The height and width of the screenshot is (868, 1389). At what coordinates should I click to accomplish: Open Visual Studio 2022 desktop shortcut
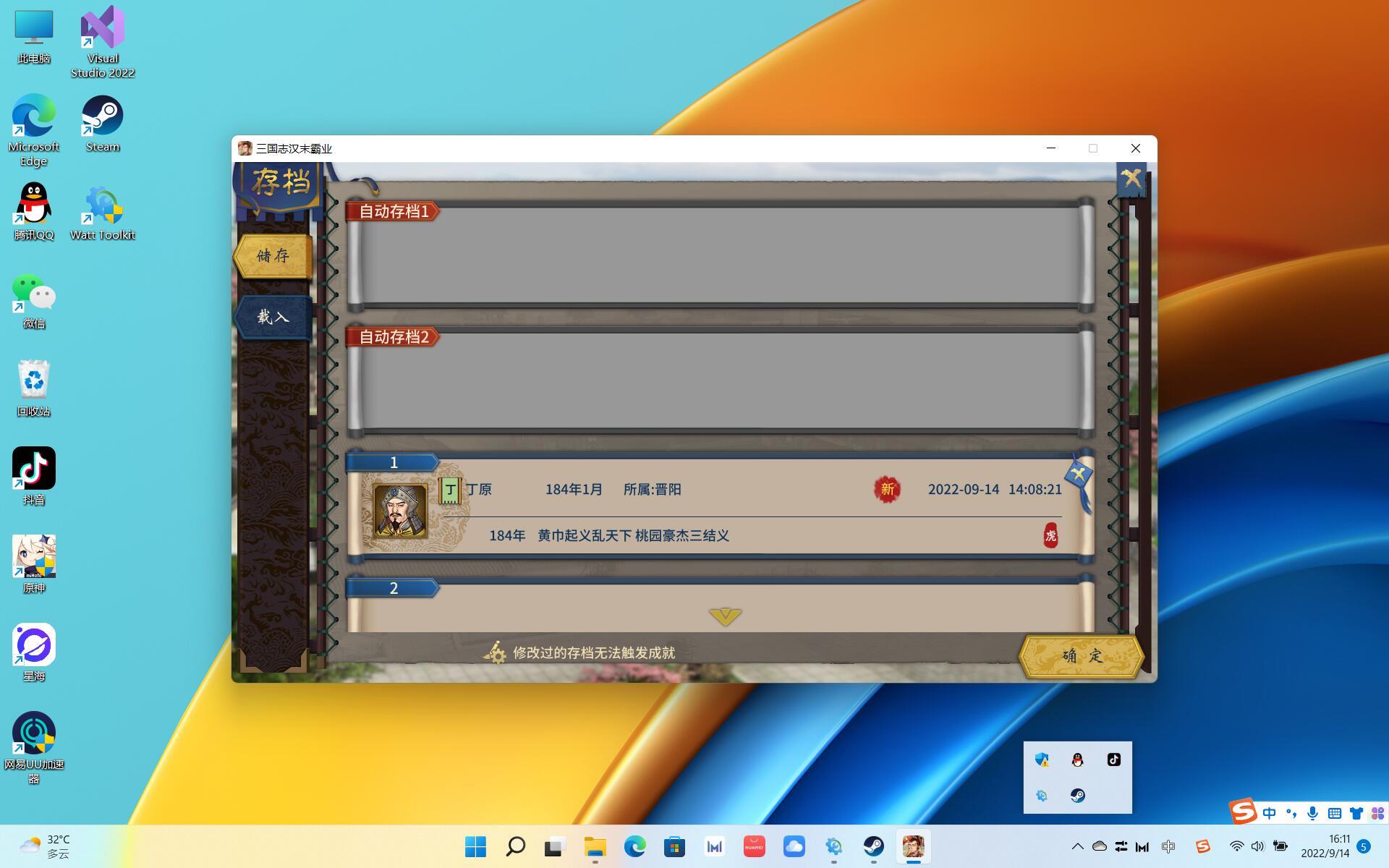pyautogui.click(x=103, y=42)
